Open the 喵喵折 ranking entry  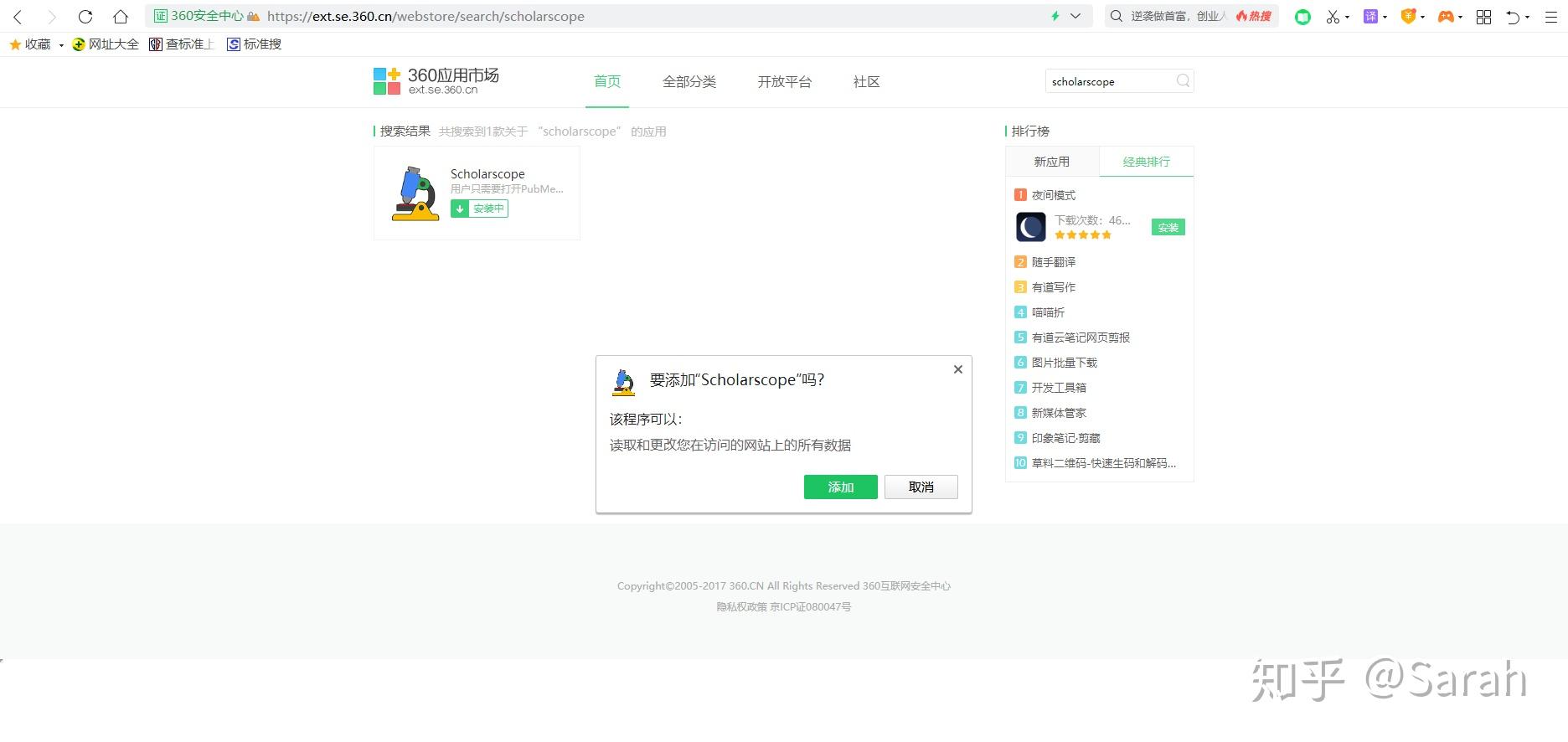pyautogui.click(x=1048, y=312)
